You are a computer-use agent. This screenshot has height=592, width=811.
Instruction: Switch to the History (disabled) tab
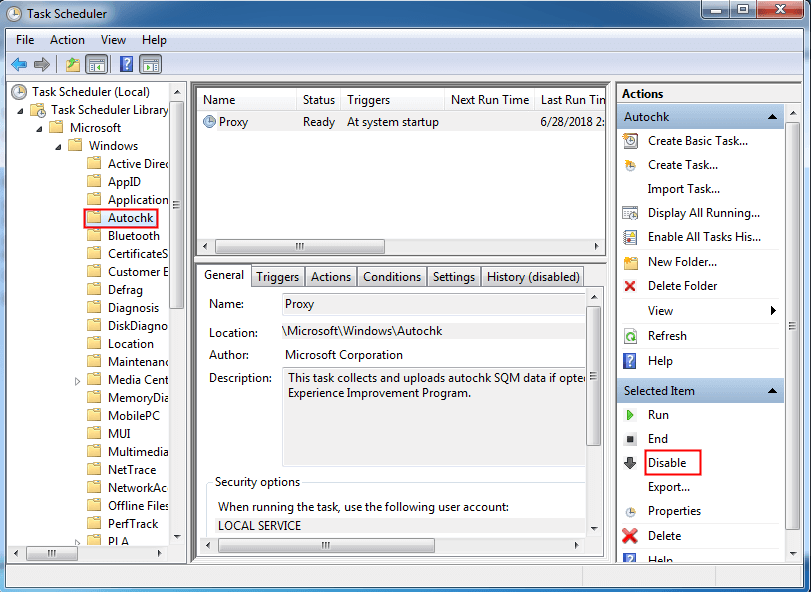533,277
